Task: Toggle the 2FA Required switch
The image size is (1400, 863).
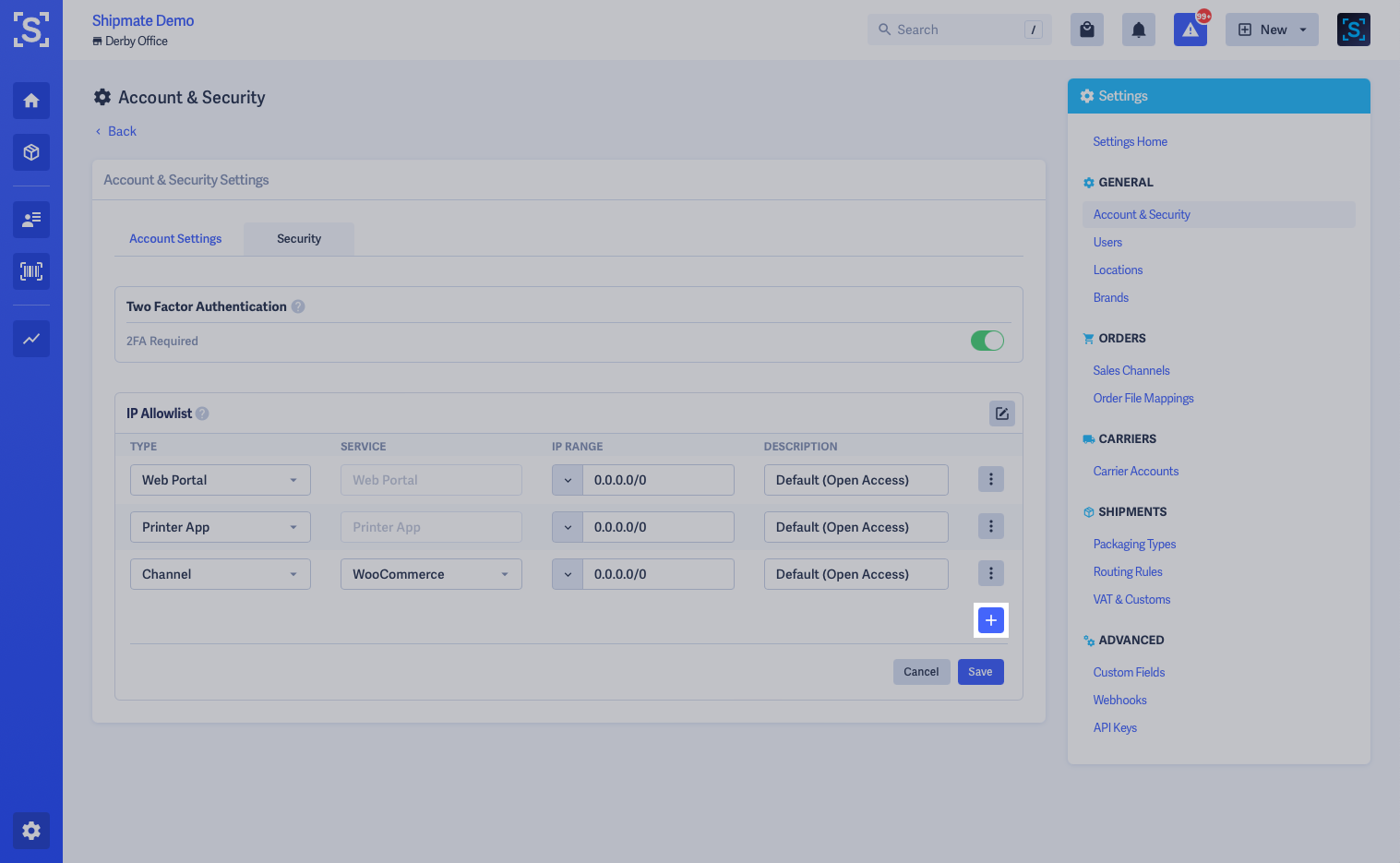Action: click(987, 341)
